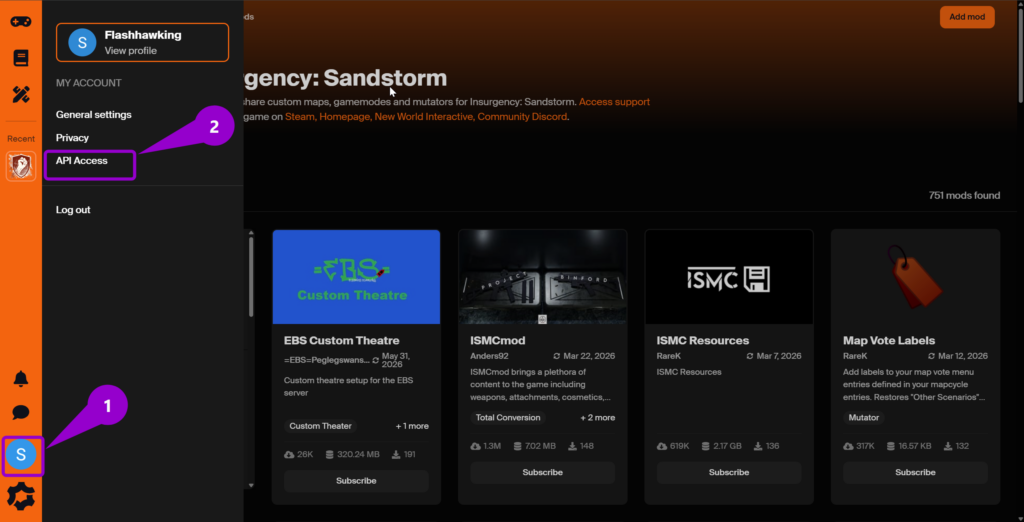The width and height of the screenshot is (1024, 522).
Task: Click the 2.17 GB size on ISMC Resources
Action: (721, 446)
